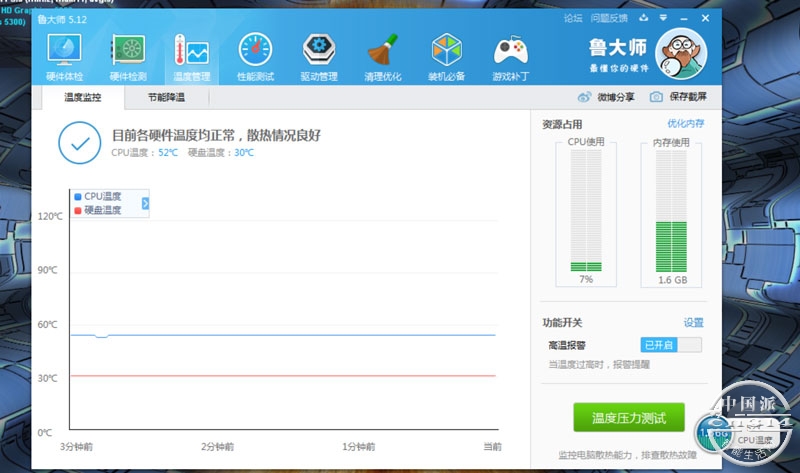Click the 鲁大师 mascot avatar
800x473 pixels.
point(681,54)
